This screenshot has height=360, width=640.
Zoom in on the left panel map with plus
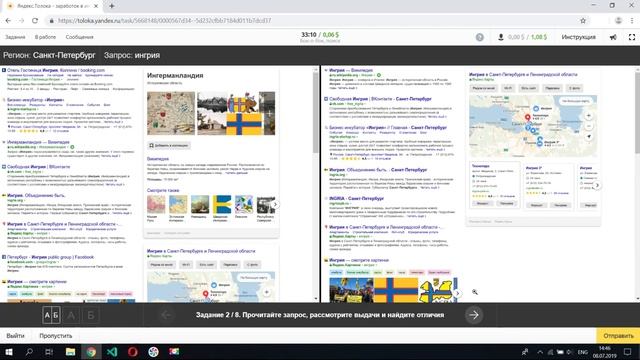[x=267, y=292]
